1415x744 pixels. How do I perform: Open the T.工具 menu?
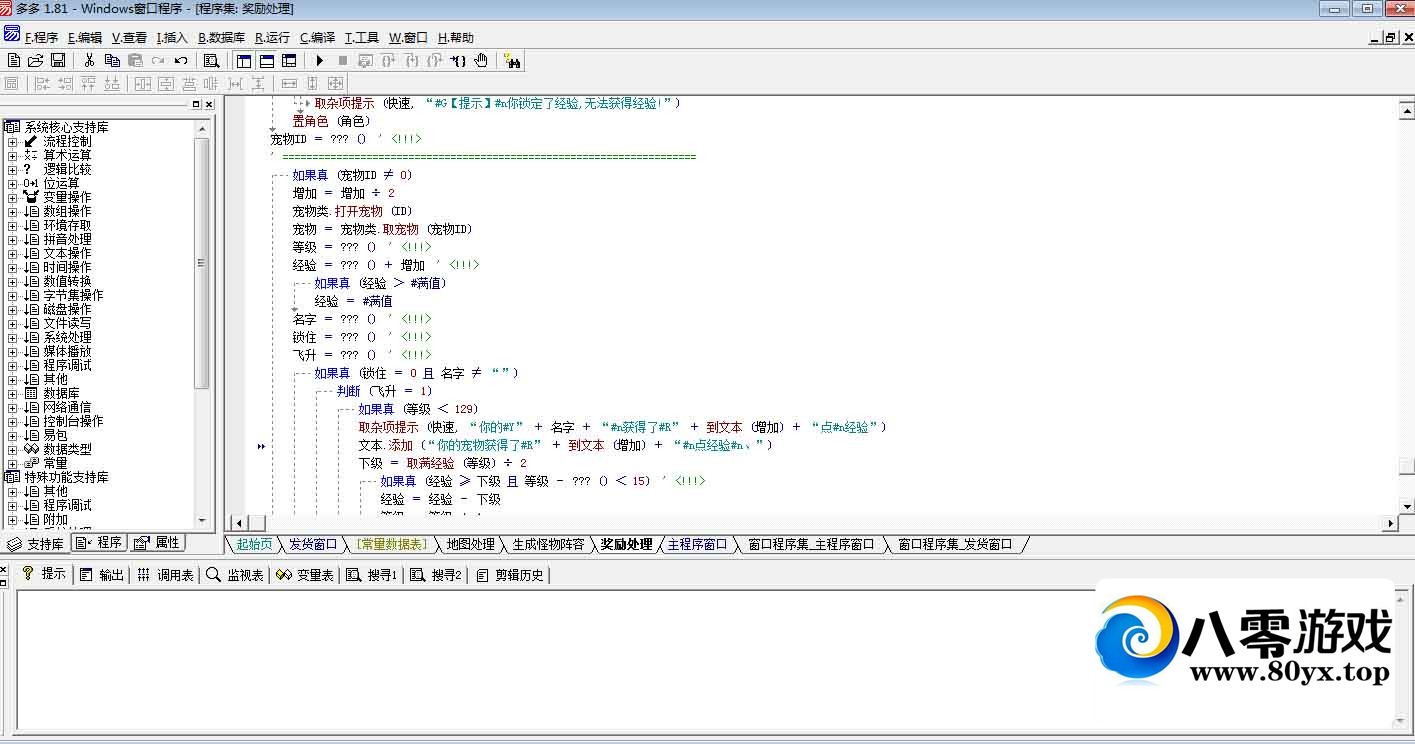point(362,37)
